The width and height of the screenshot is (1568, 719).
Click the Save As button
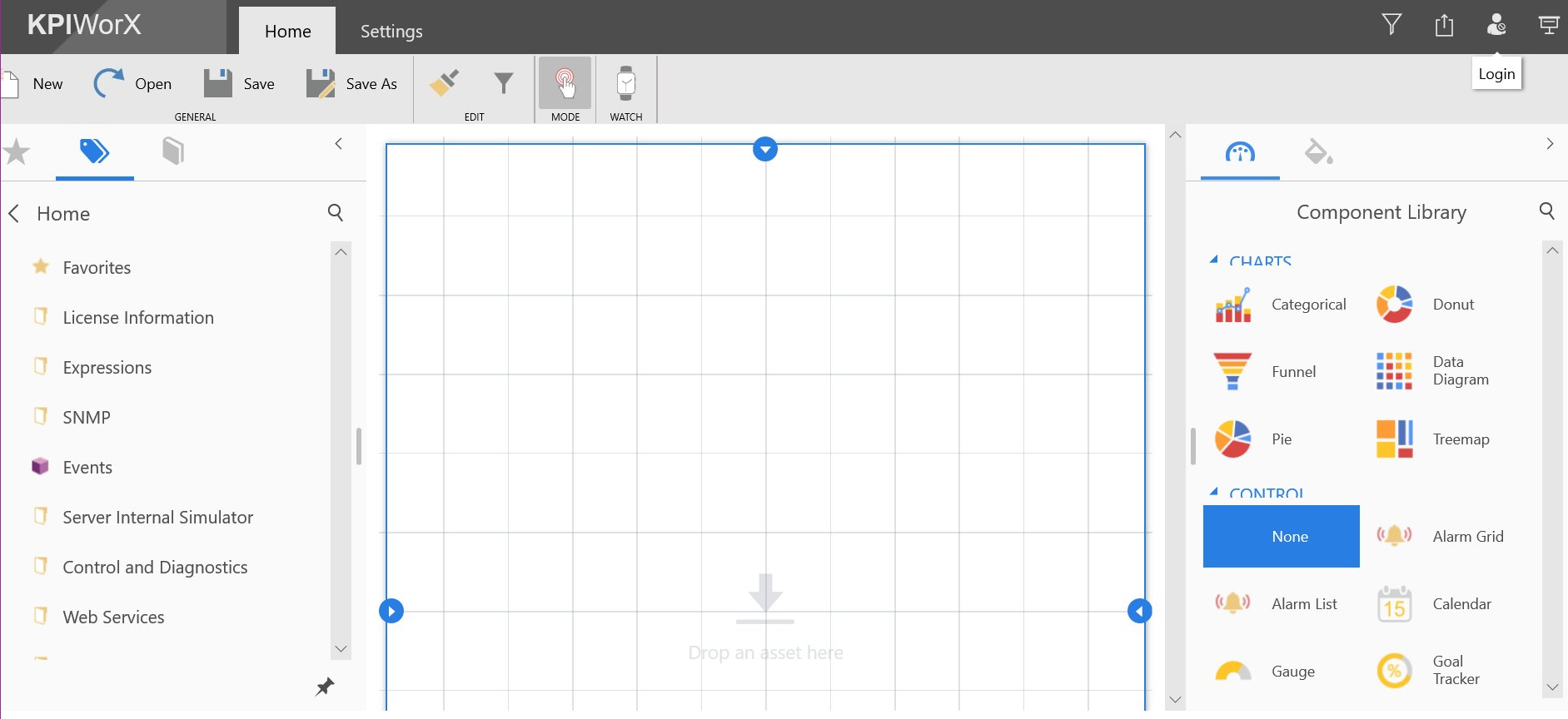[351, 84]
